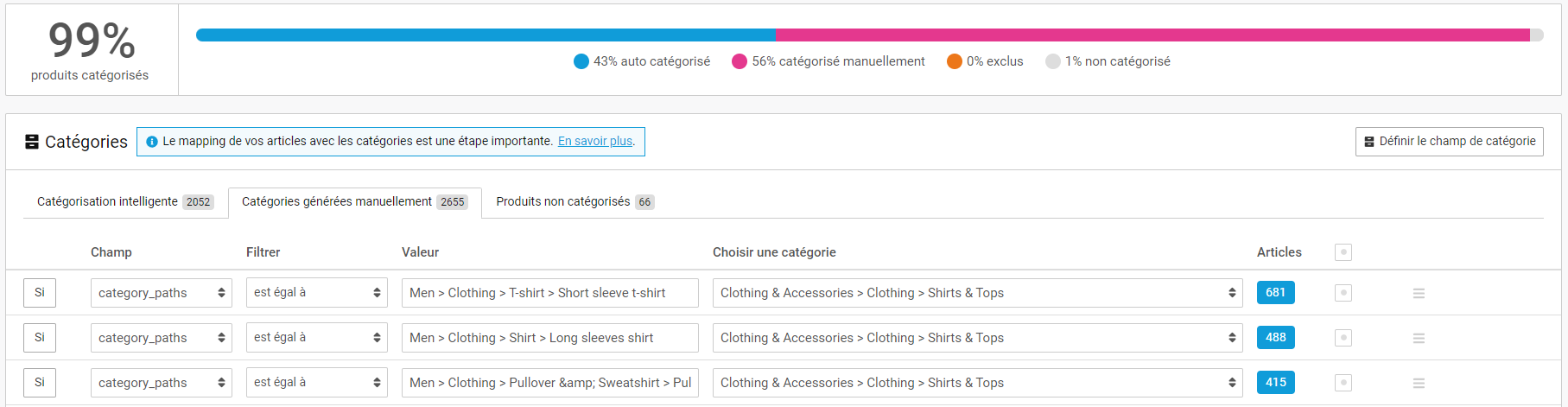Click the pink catégorisé manuellement legend dot
Viewport: 1568px width, 407px height.
740,61
